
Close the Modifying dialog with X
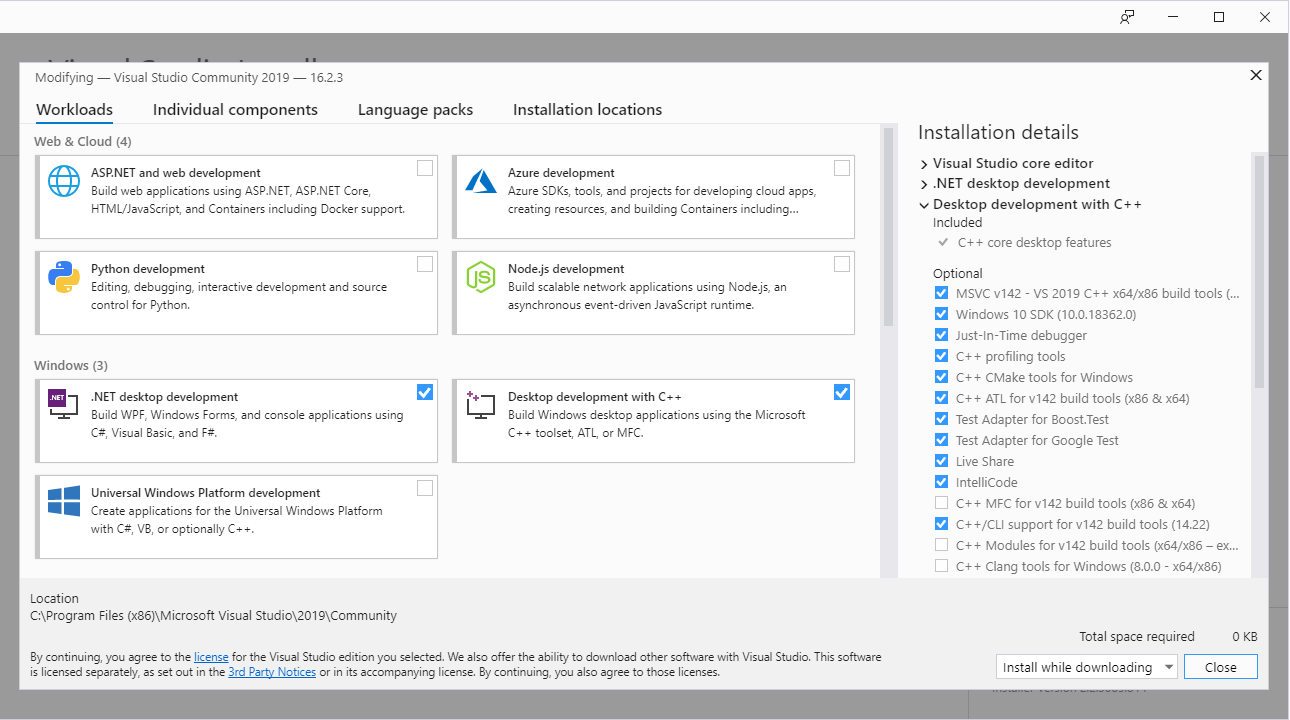tap(1256, 75)
